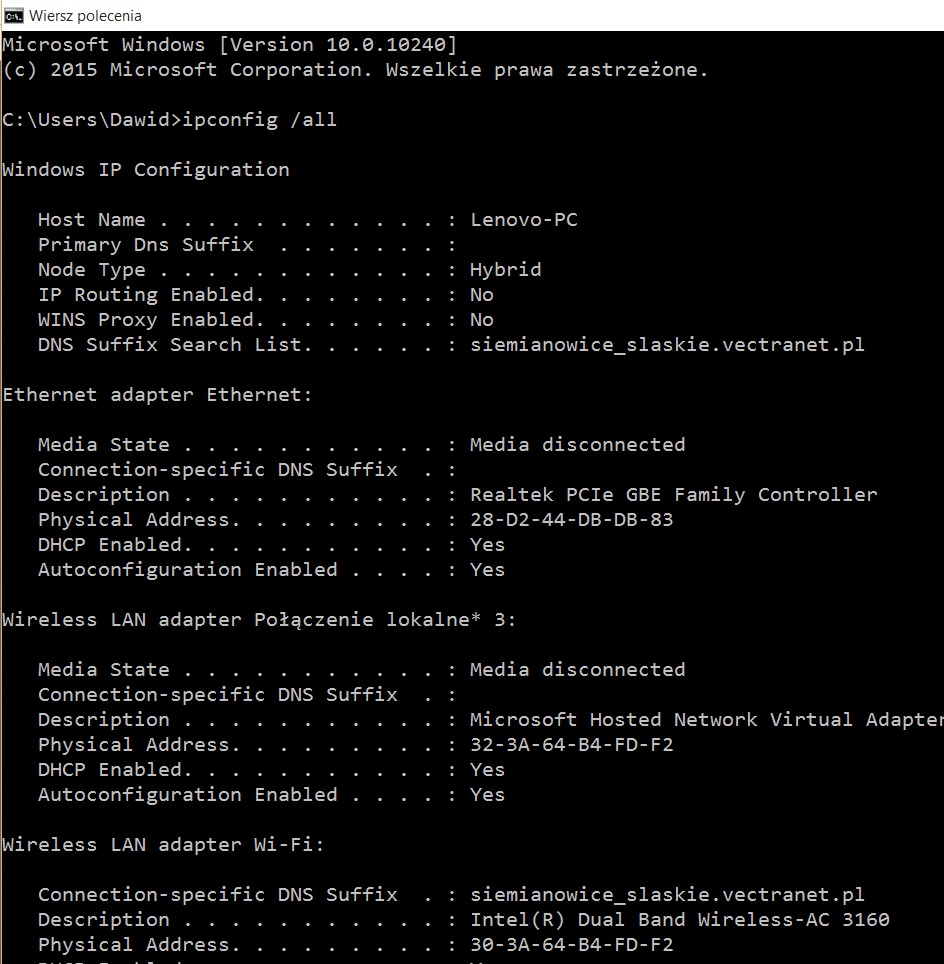Click the Command Prompt title bar icon
This screenshot has width=944, height=964.
point(14,15)
